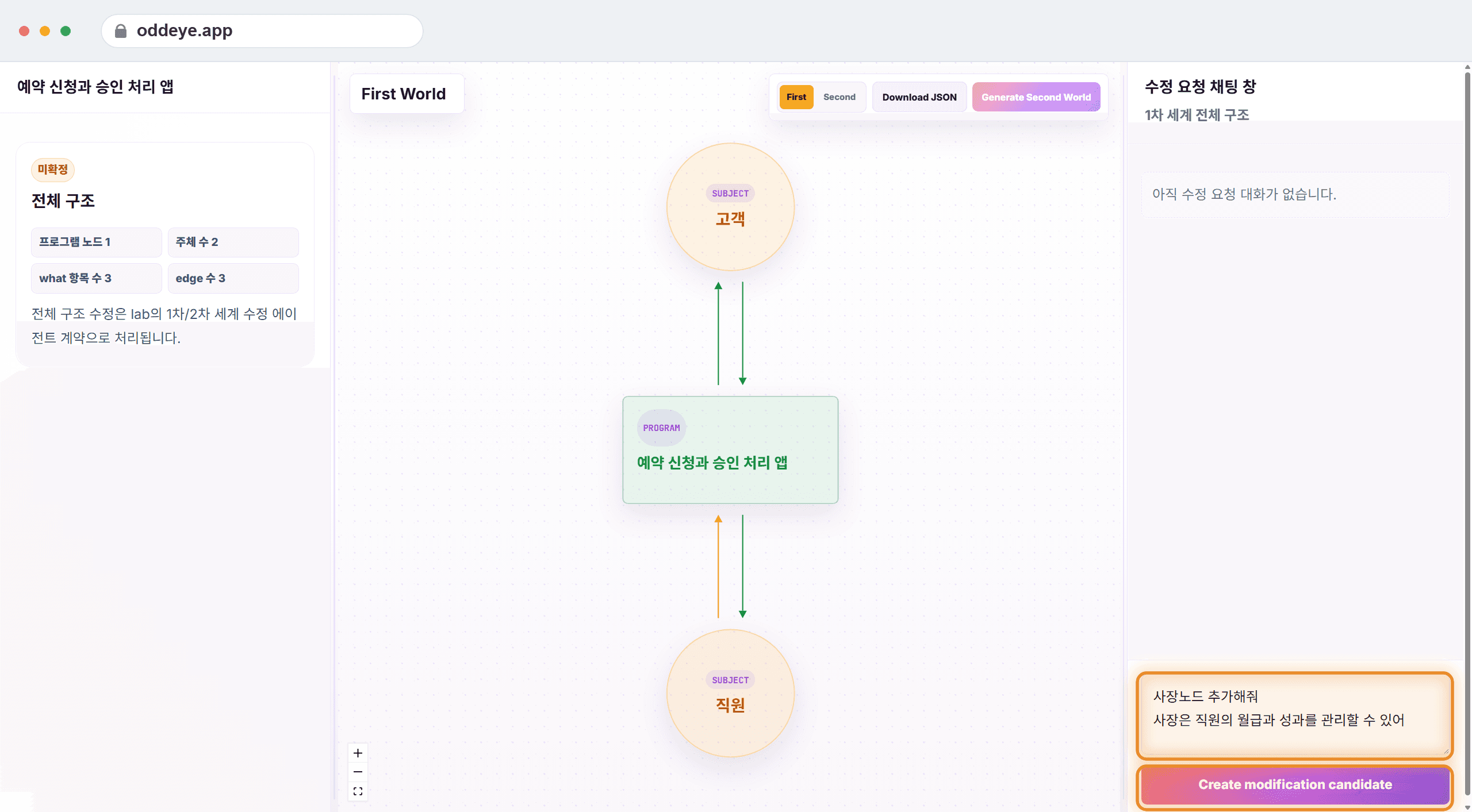Screen dimensions: 1472x812
Task: Click the orange upward edge arrow
Action: pos(718,566)
